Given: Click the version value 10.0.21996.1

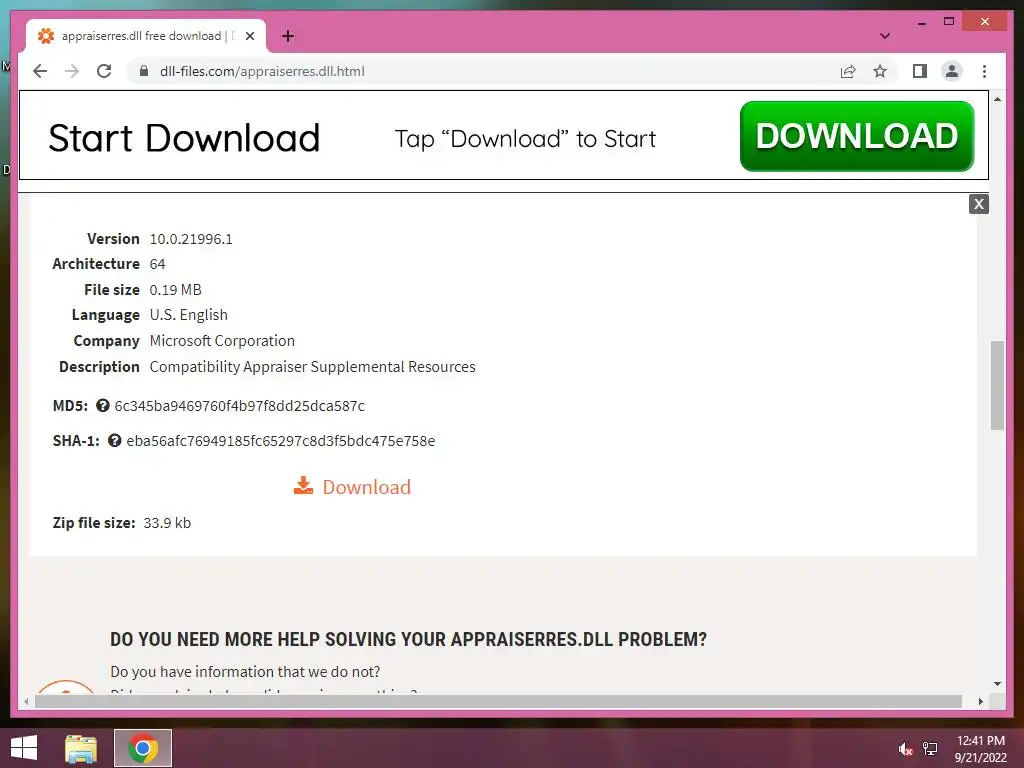Looking at the screenshot, I should [x=191, y=239].
